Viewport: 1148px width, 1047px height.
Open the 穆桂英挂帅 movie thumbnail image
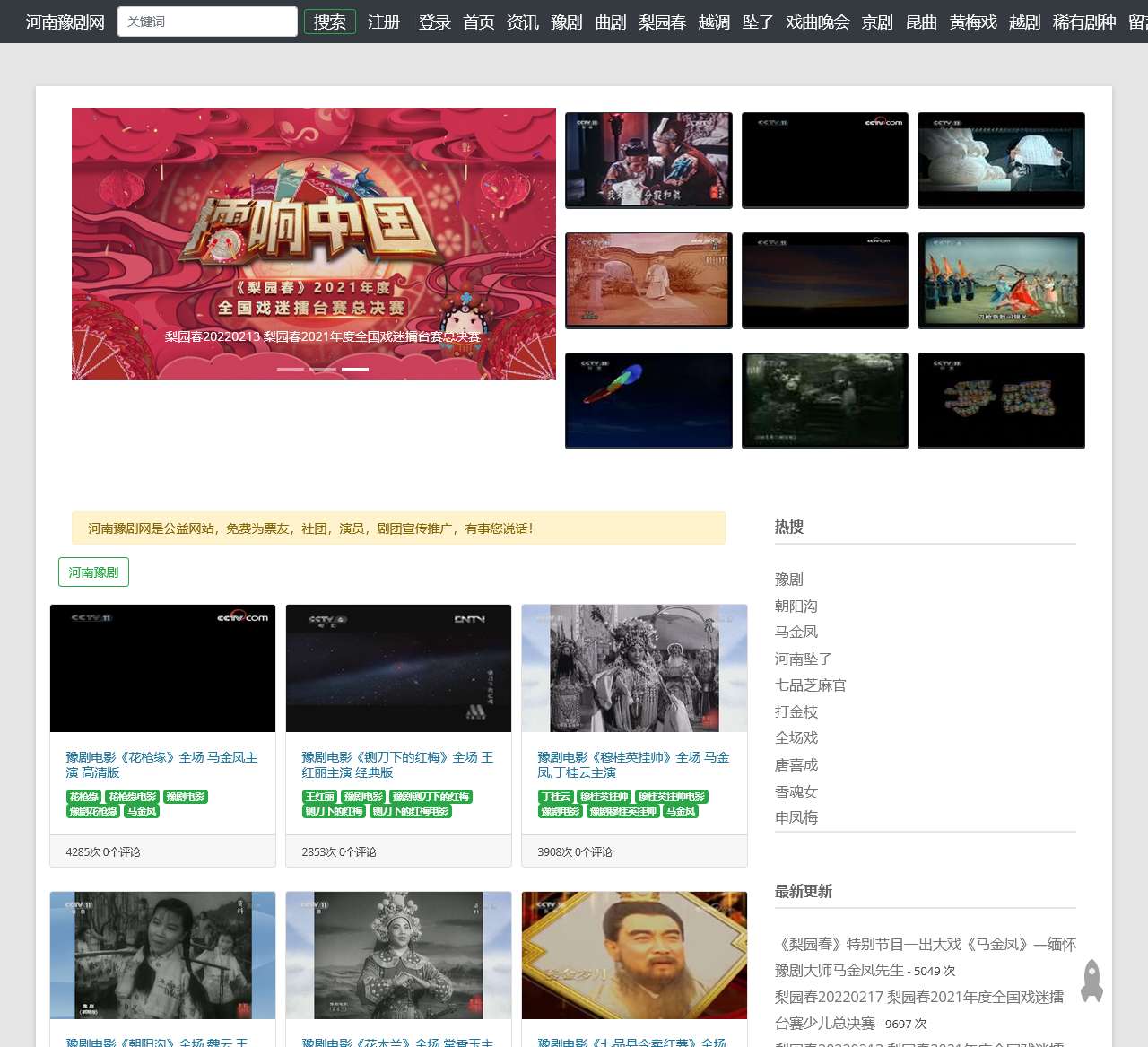[634, 668]
